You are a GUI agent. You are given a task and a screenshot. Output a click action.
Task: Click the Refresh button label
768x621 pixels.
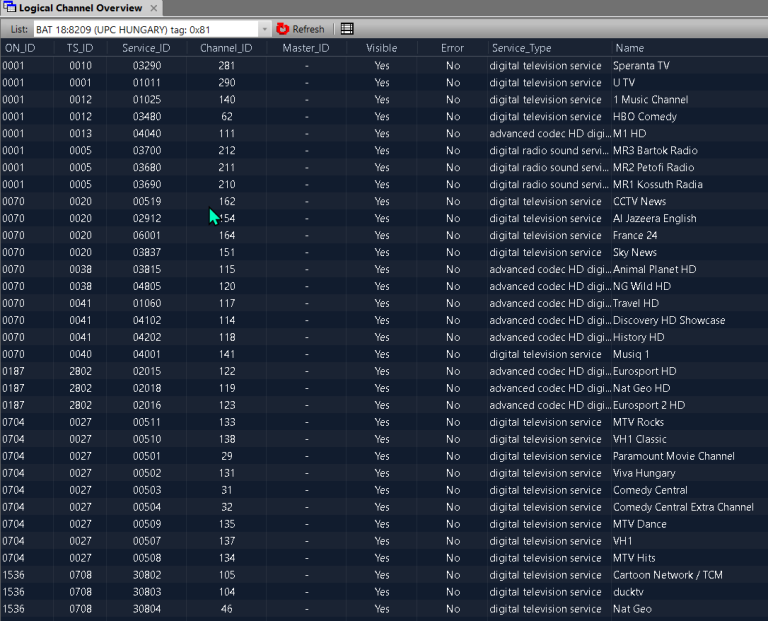click(308, 29)
